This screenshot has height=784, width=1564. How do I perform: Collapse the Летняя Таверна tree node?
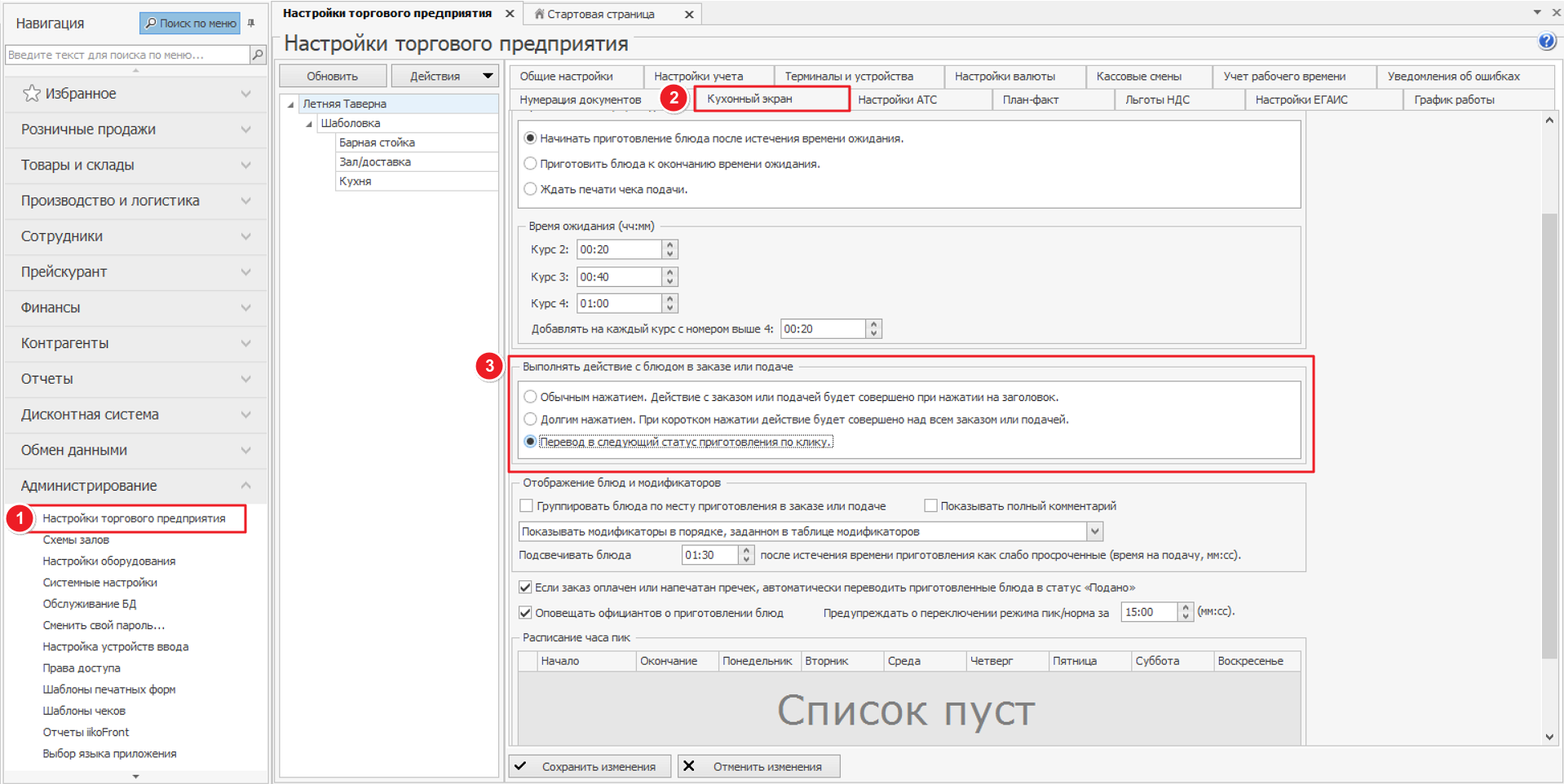(290, 104)
